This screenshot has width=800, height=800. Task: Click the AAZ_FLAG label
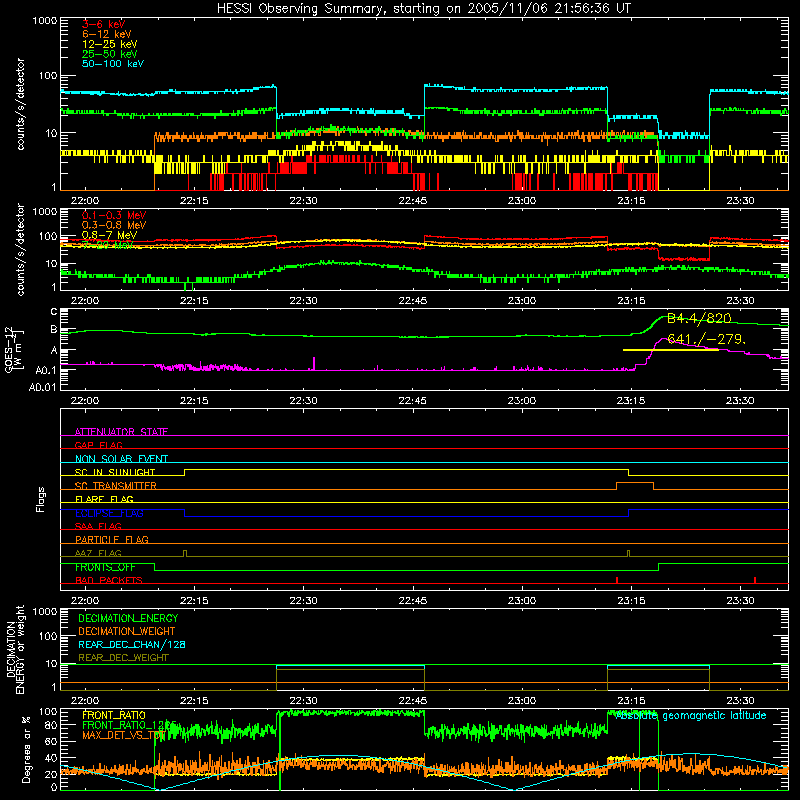[98, 553]
